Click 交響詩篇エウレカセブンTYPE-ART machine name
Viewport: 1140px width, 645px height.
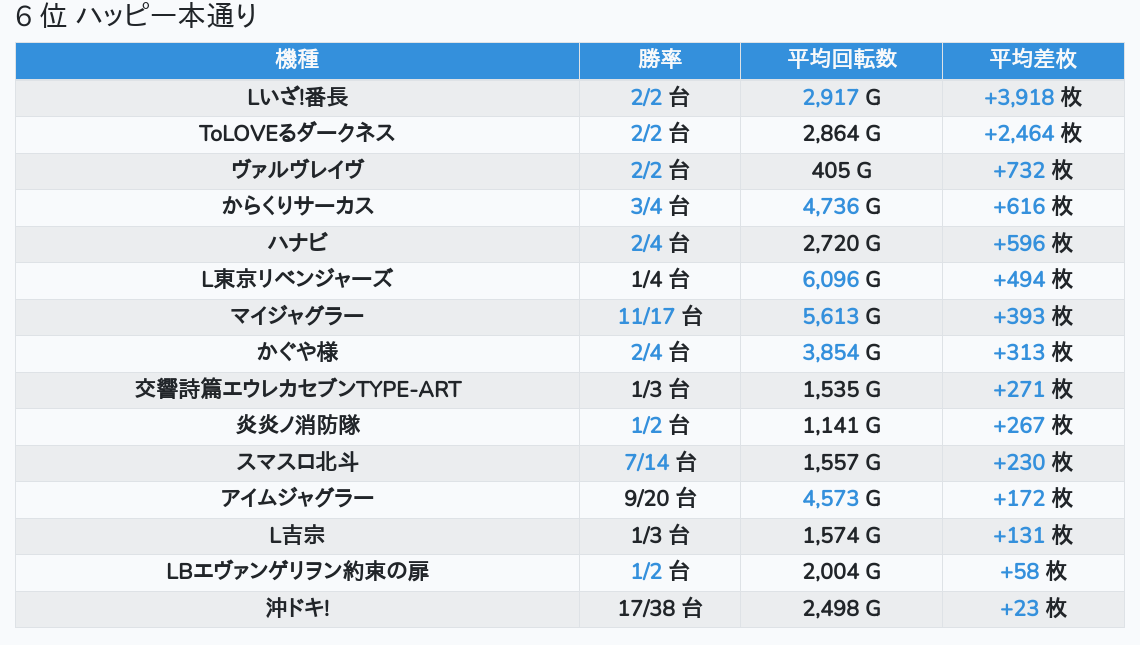click(x=297, y=390)
